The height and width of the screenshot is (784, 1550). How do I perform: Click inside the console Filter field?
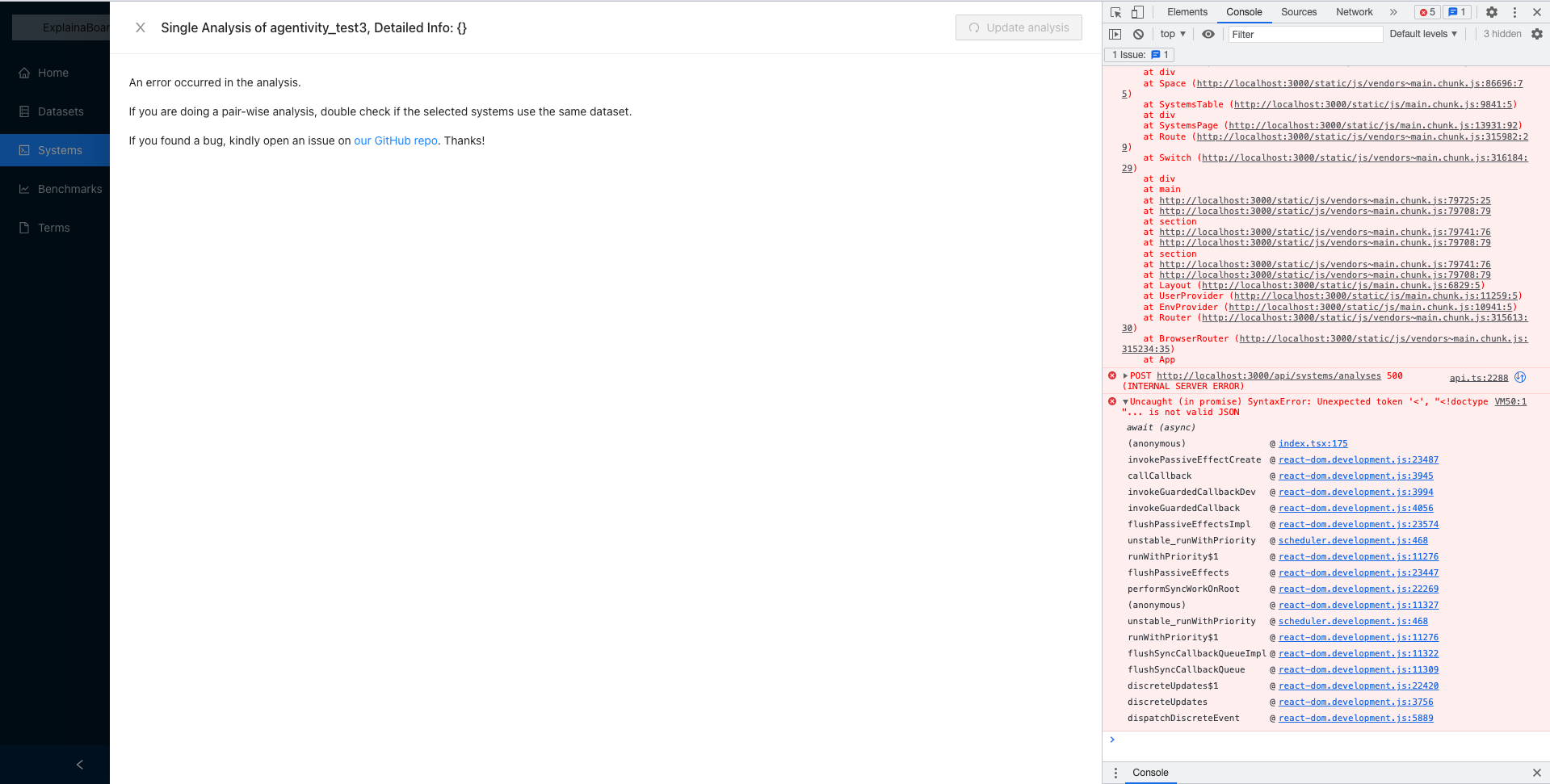pos(1304,34)
